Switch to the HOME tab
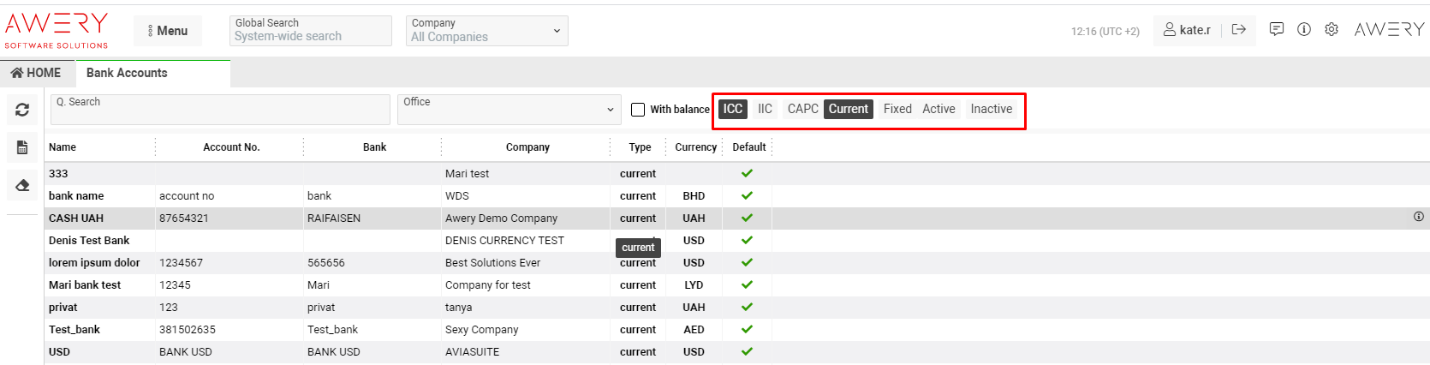The height and width of the screenshot is (365, 1430). click(x=36, y=73)
